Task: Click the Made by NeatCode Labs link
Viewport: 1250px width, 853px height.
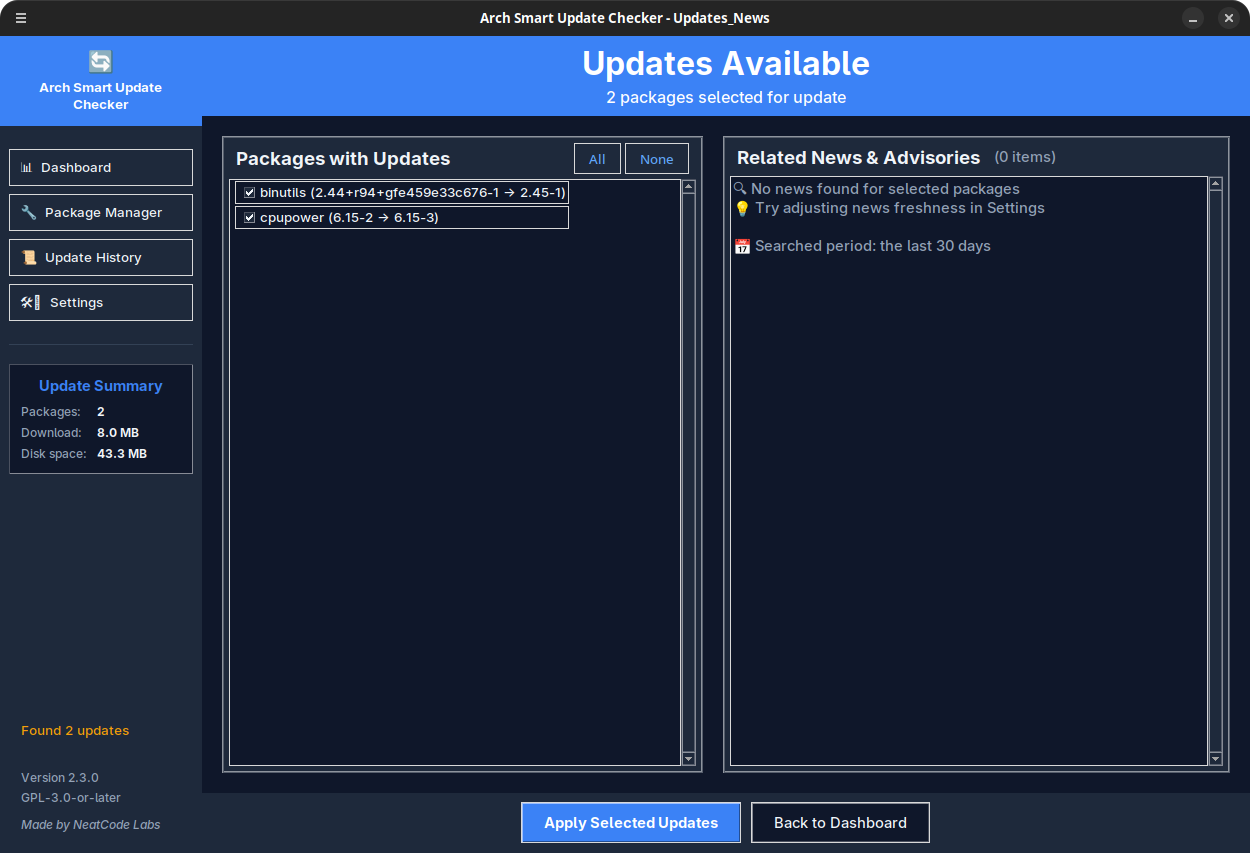Action: coord(90,824)
